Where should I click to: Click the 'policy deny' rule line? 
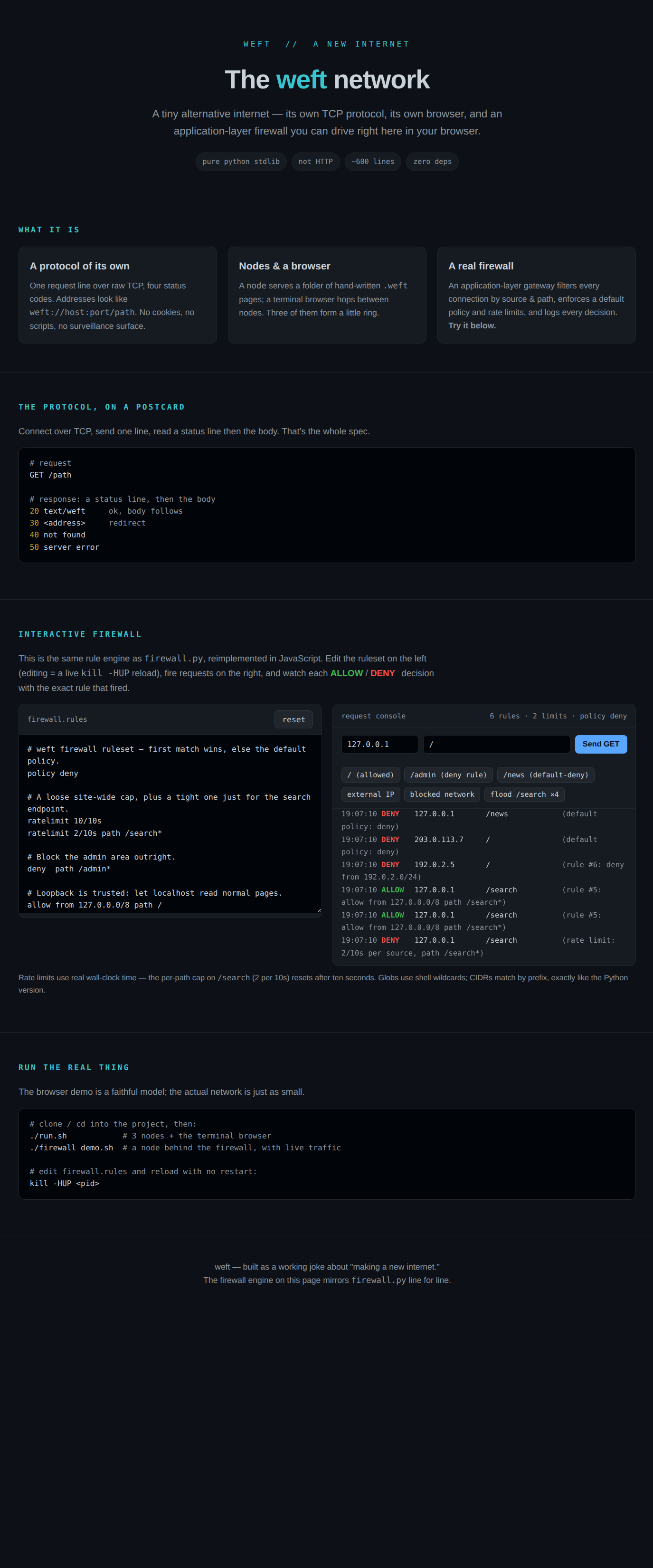[x=53, y=773]
